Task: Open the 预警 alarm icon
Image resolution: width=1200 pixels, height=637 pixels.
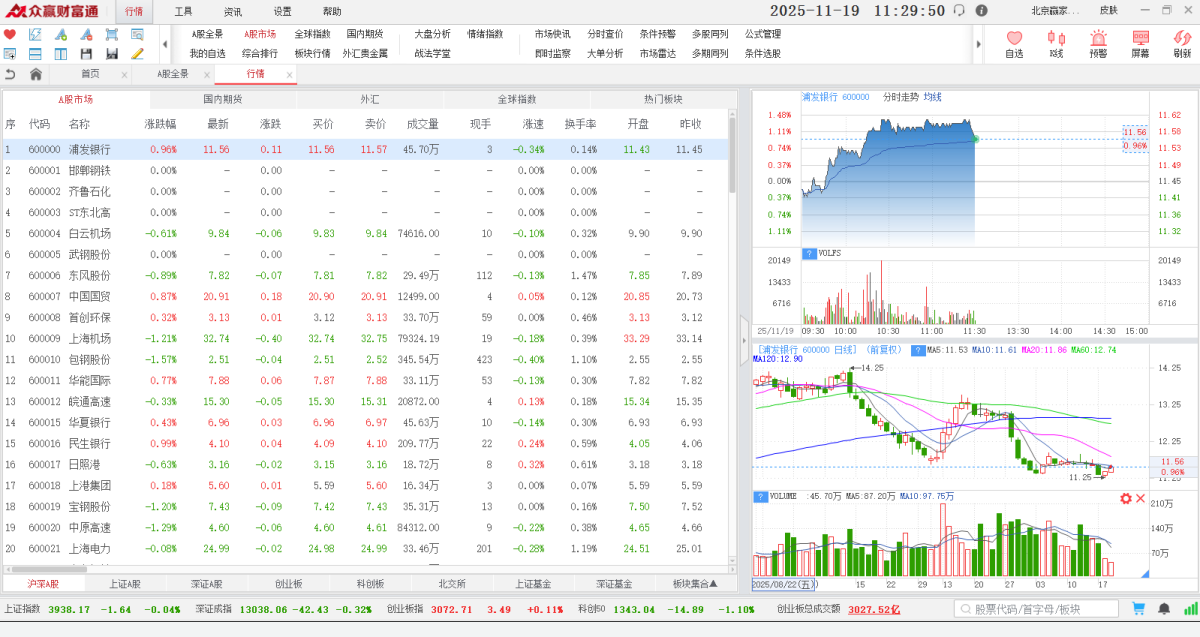Action: pos(1098,43)
